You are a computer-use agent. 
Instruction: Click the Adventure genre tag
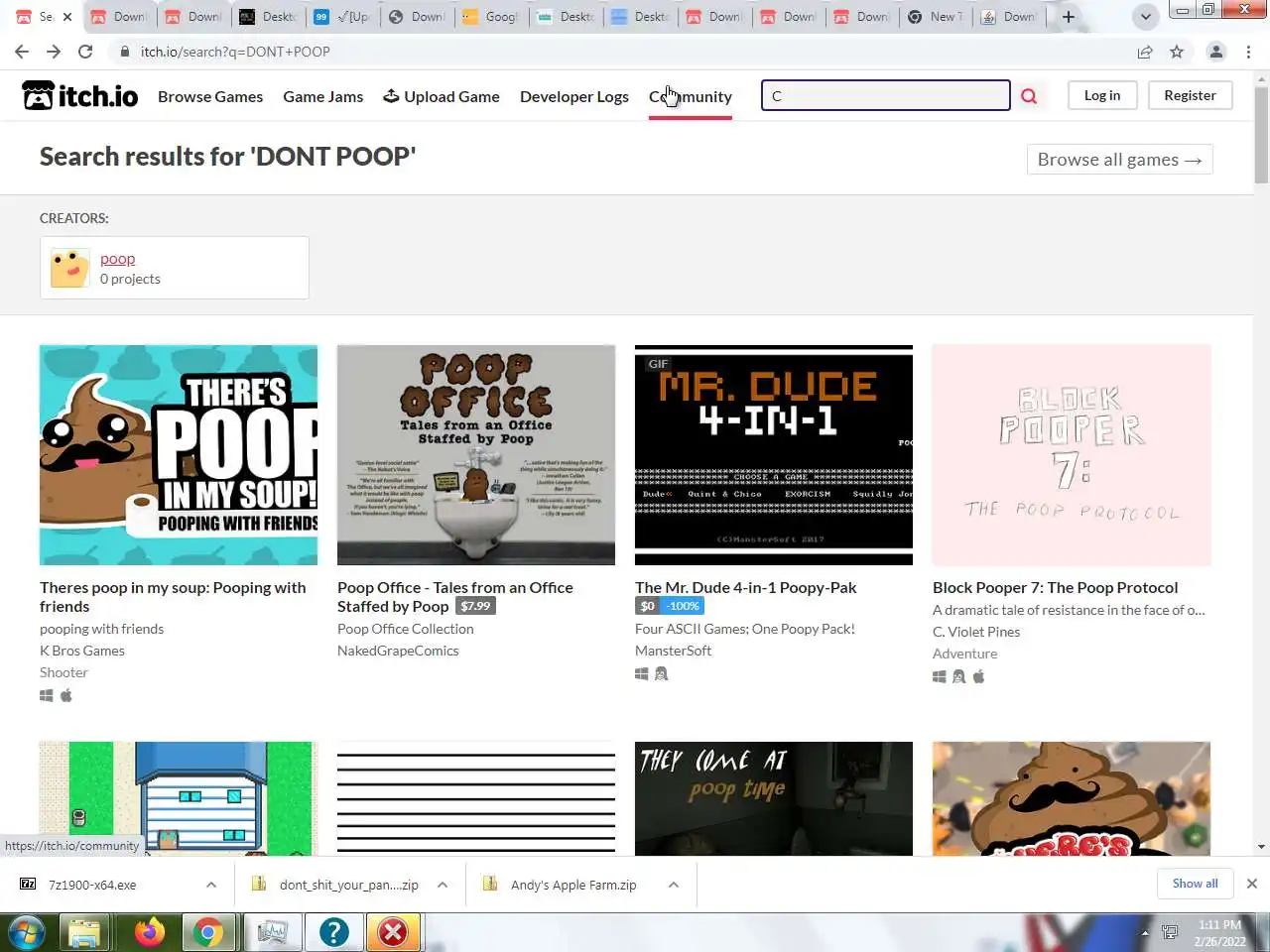point(964,654)
